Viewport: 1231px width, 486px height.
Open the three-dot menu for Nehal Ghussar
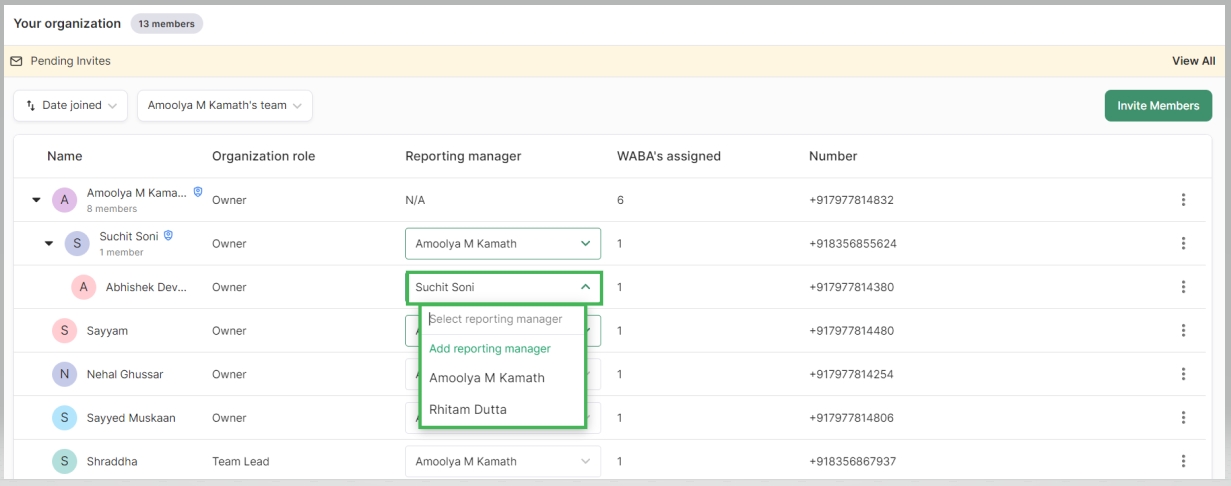1183,374
